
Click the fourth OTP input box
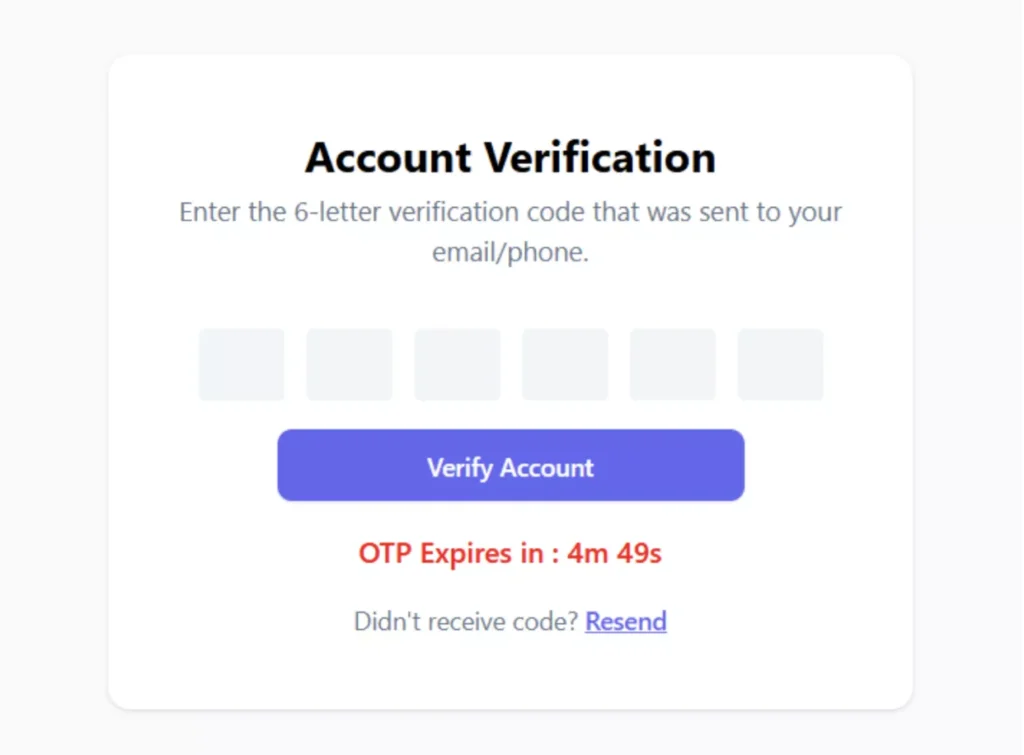pos(565,364)
